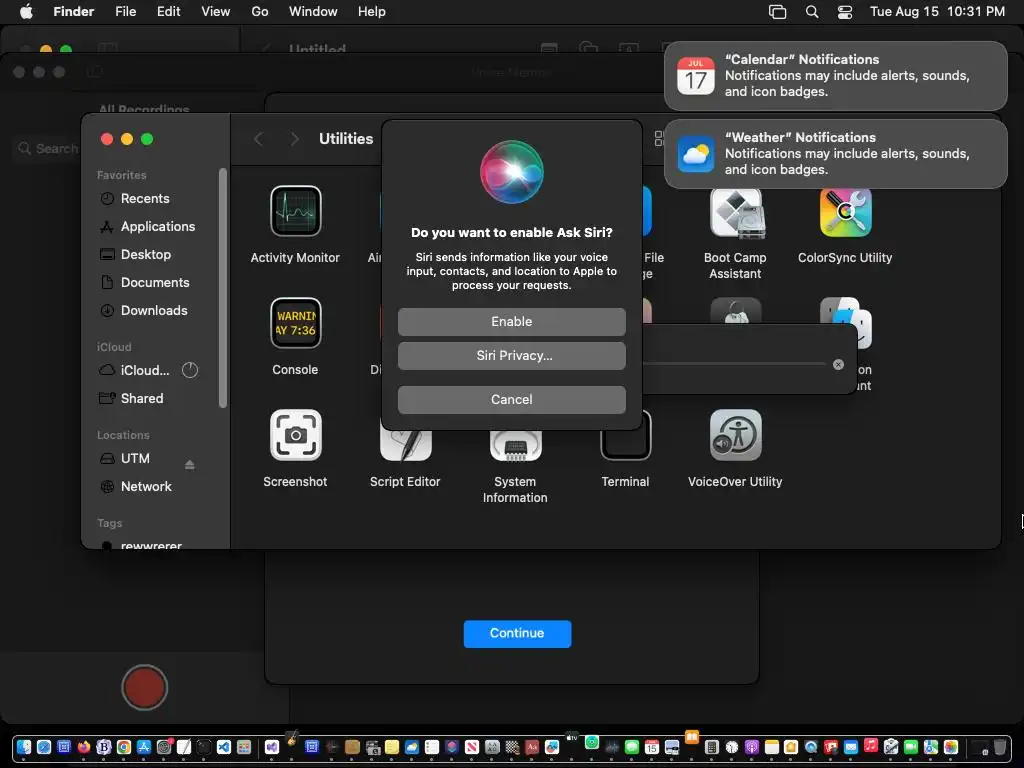
Task: Open the Go menu
Action: [260, 12]
